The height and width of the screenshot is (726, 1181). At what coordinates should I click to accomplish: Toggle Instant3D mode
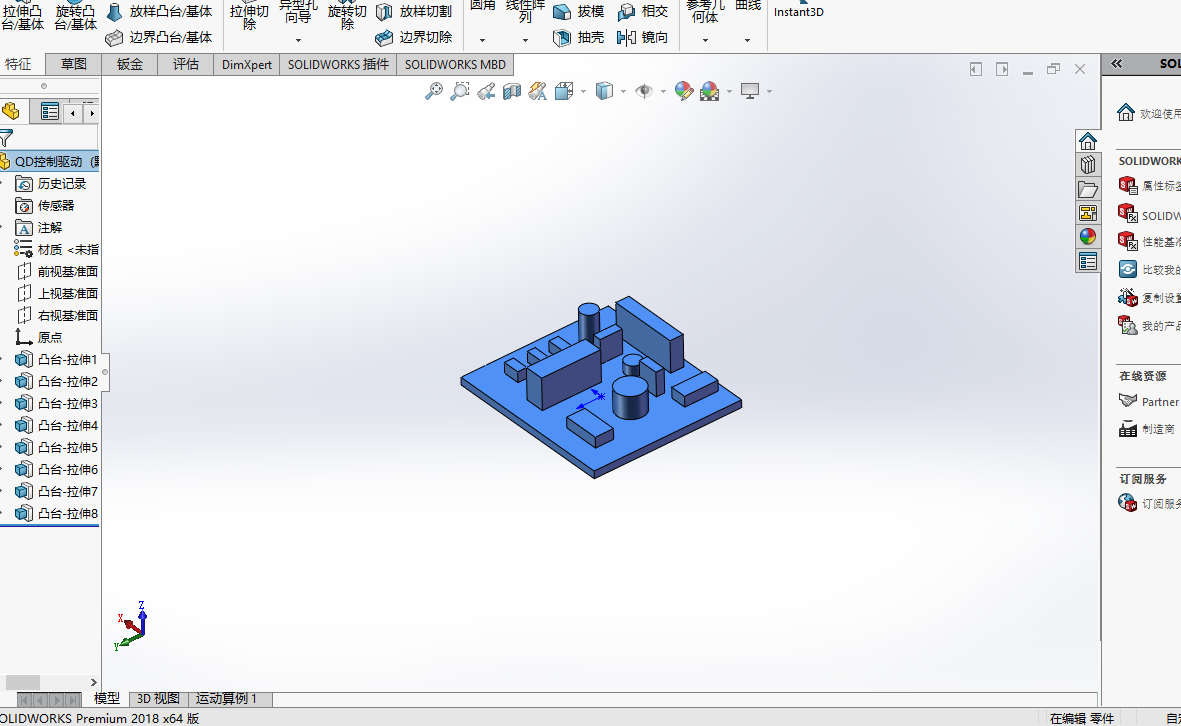click(x=798, y=11)
